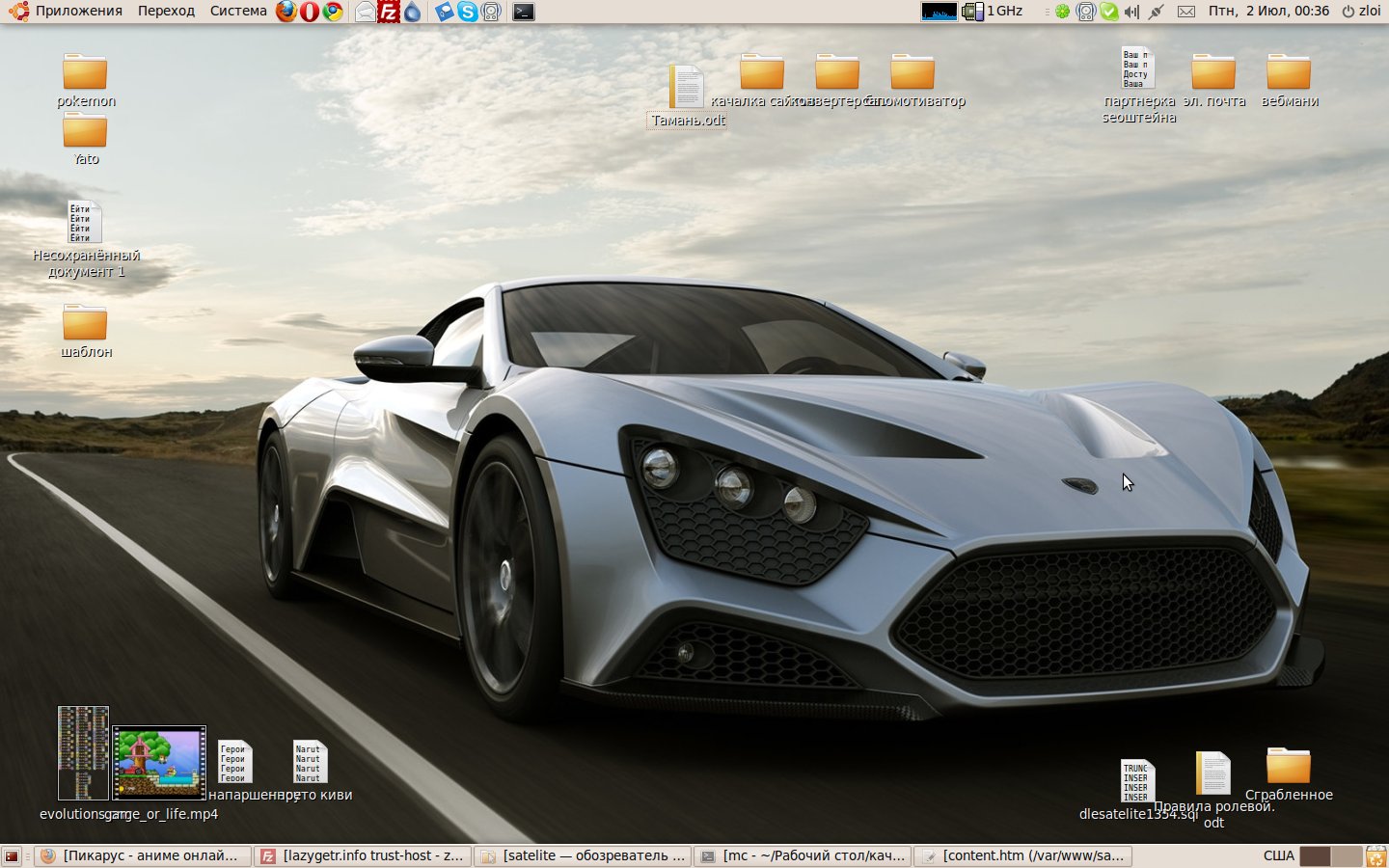This screenshot has width=1389, height=868.
Task: Open the envelope messaging indicator
Action: tap(1186, 12)
